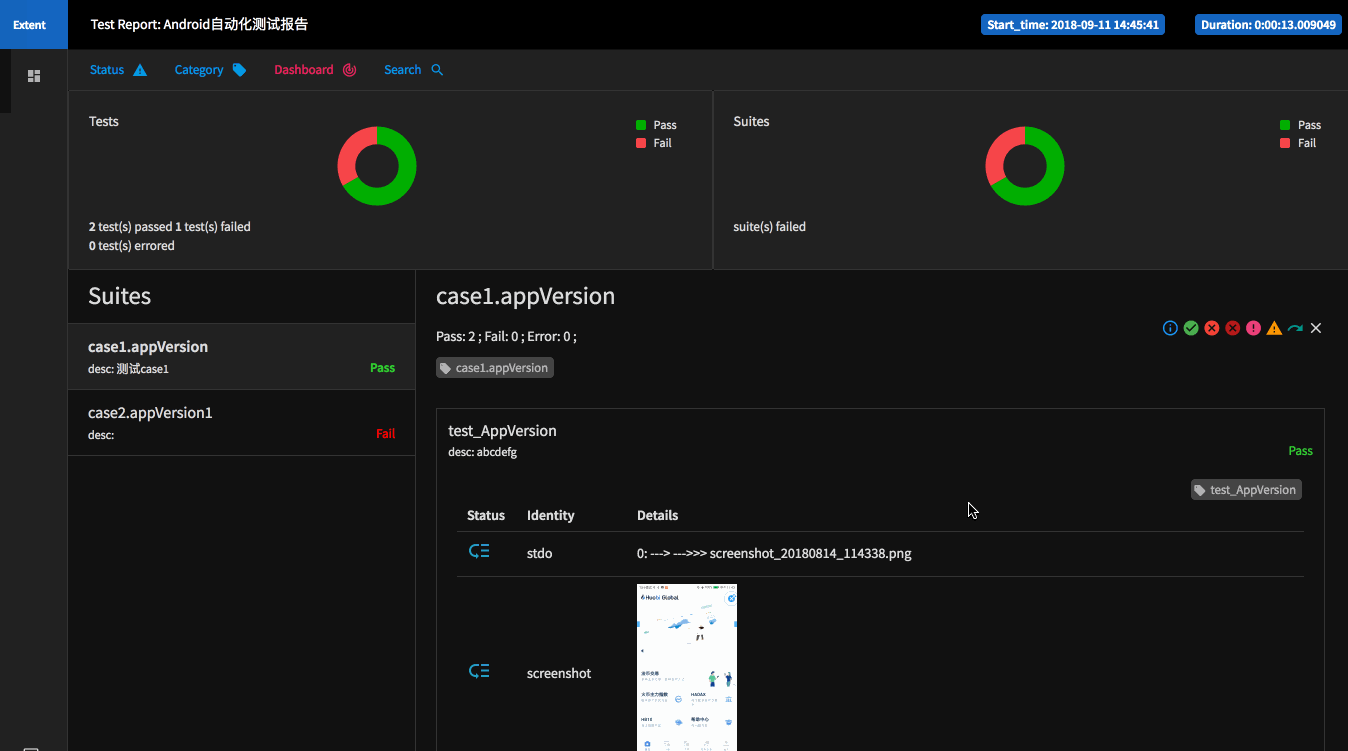Image resolution: width=1348 pixels, height=751 pixels.
Task: Clear status filters with the white X icon
Action: click(x=1315, y=328)
